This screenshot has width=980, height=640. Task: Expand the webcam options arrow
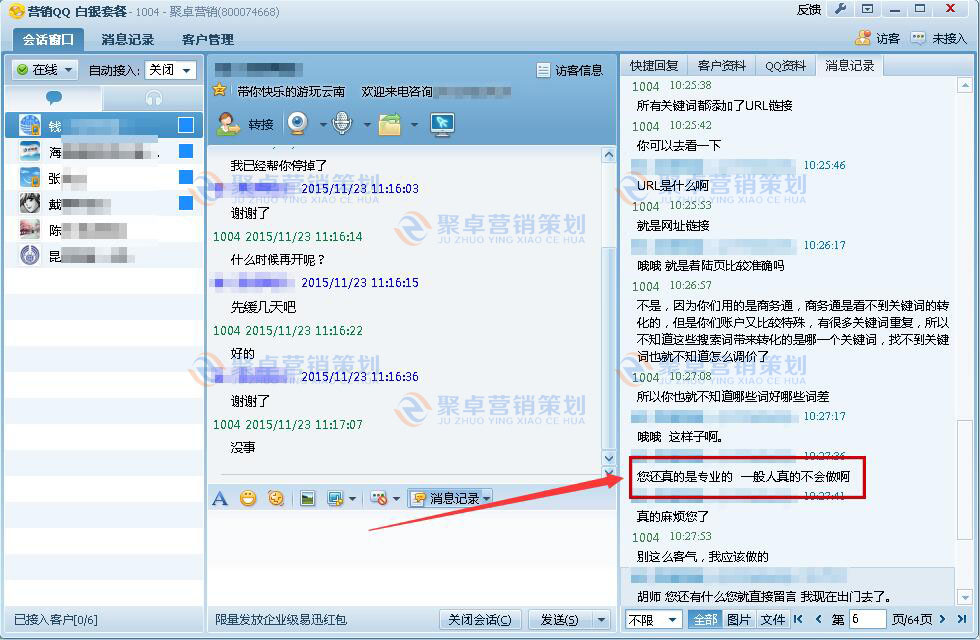click(322, 124)
